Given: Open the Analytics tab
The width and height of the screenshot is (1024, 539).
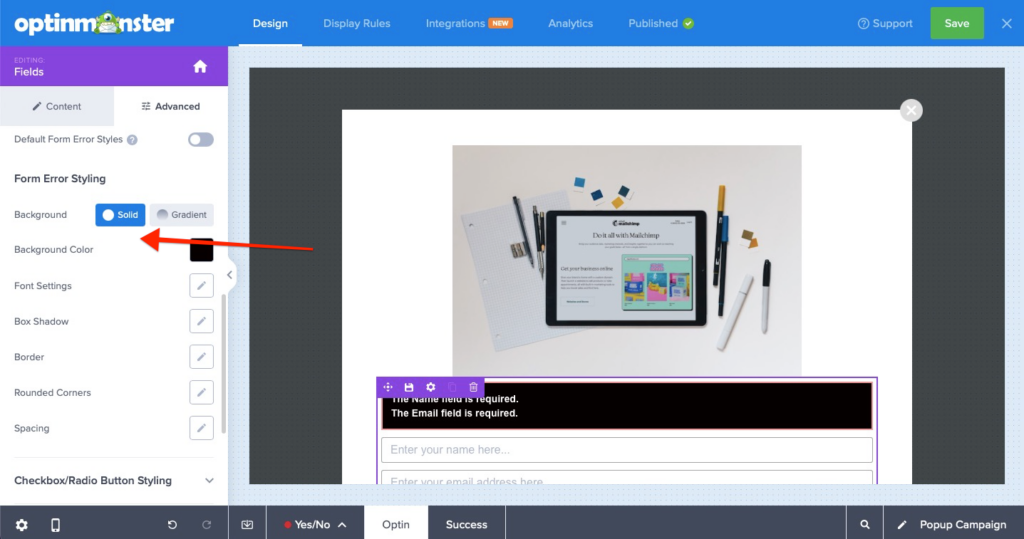Looking at the screenshot, I should pyautogui.click(x=570, y=24).
